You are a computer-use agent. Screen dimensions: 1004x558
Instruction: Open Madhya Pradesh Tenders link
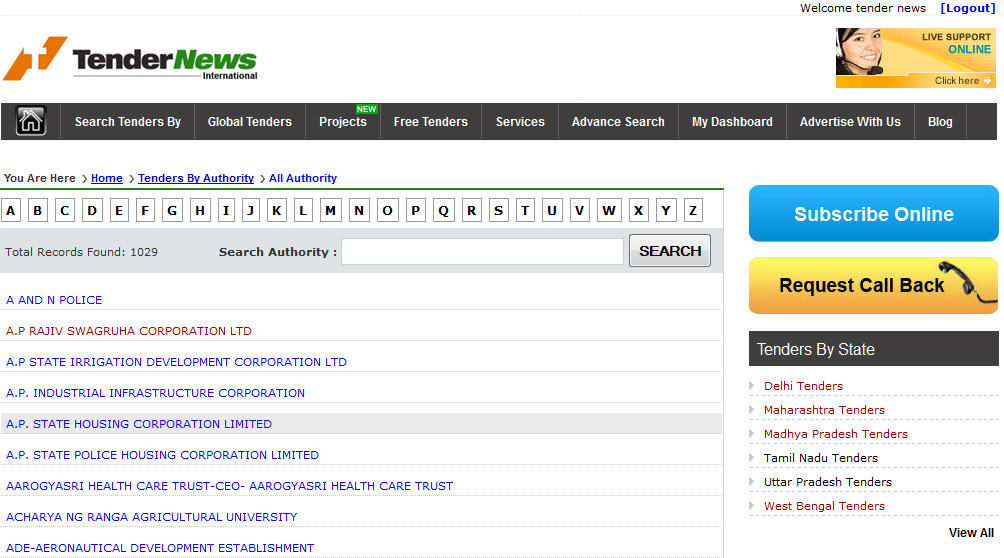coord(836,434)
